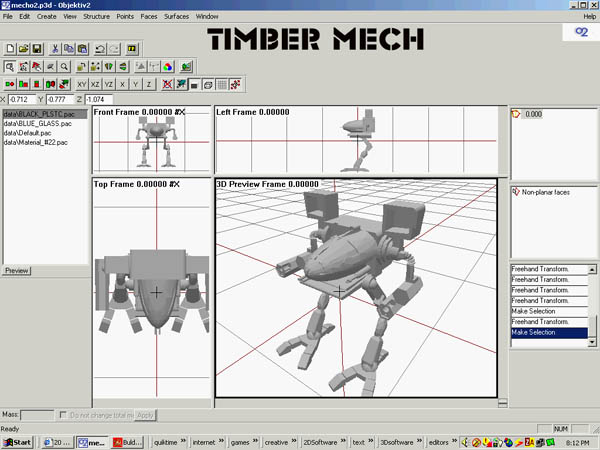Image resolution: width=600 pixels, height=450 pixels.
Task: Expand the editors quick launch toolbar chevron
Action: coord(454,441)
